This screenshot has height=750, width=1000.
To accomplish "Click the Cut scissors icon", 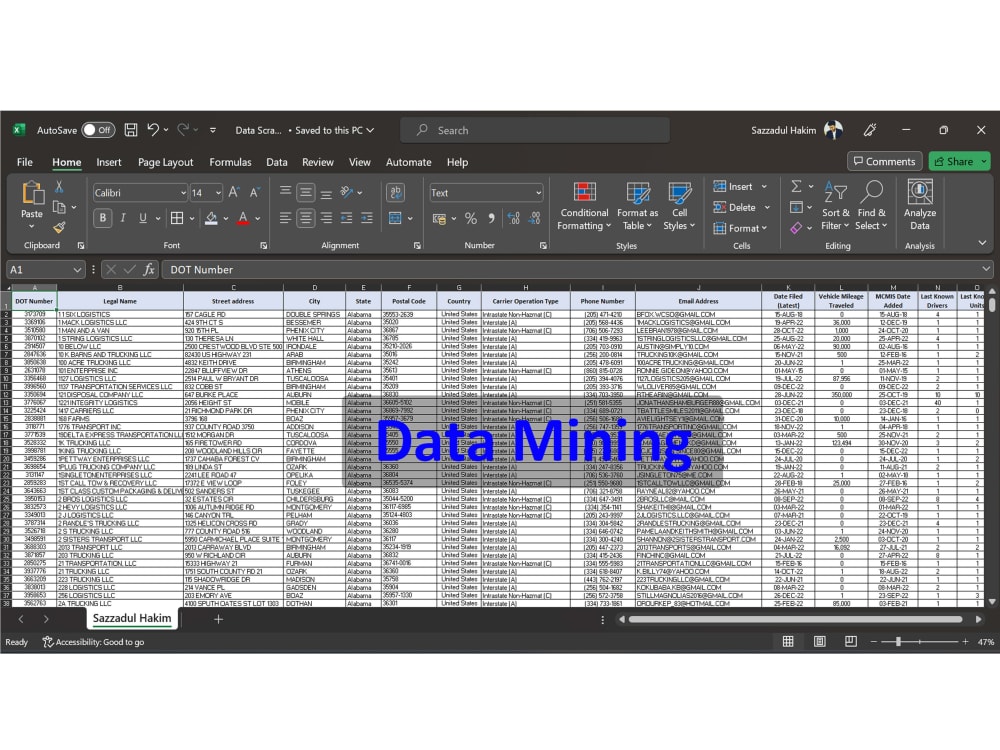I will pyautogui.click(x=59, y=186).
